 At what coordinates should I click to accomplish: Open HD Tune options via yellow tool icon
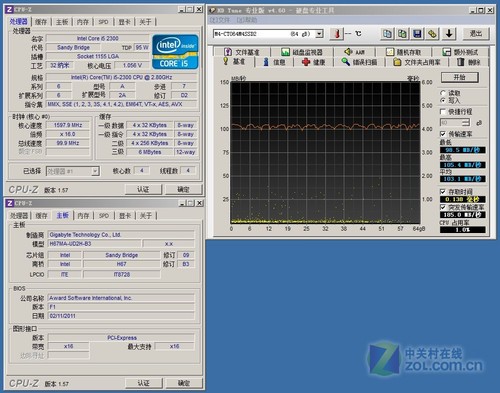pos(432,34)
